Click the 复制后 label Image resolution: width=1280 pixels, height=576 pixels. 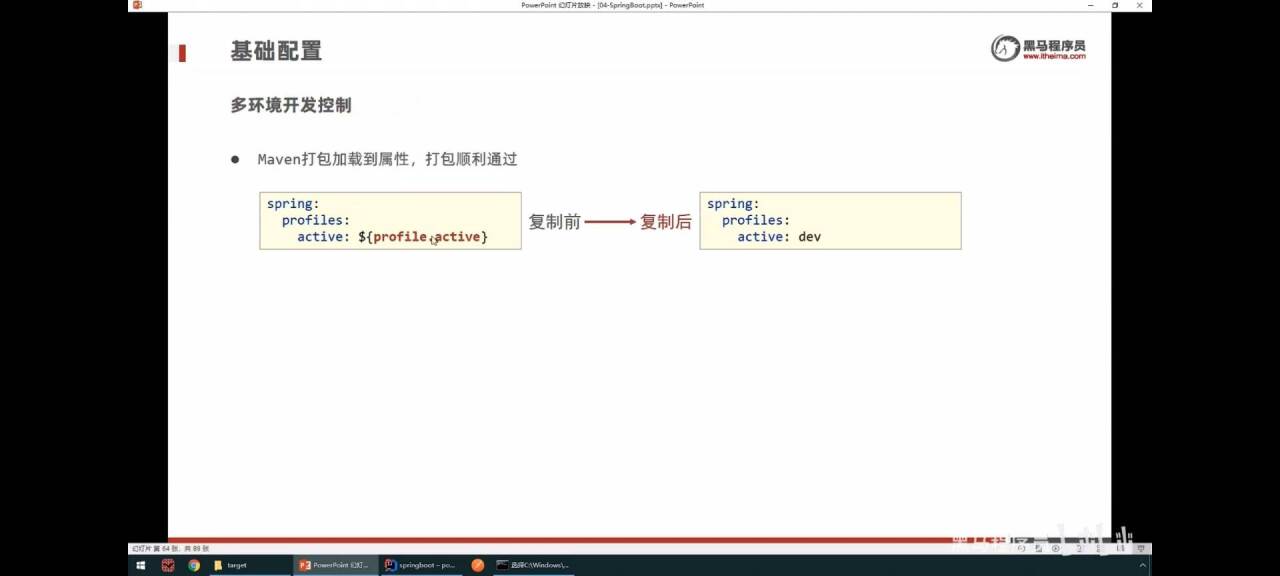666,222
